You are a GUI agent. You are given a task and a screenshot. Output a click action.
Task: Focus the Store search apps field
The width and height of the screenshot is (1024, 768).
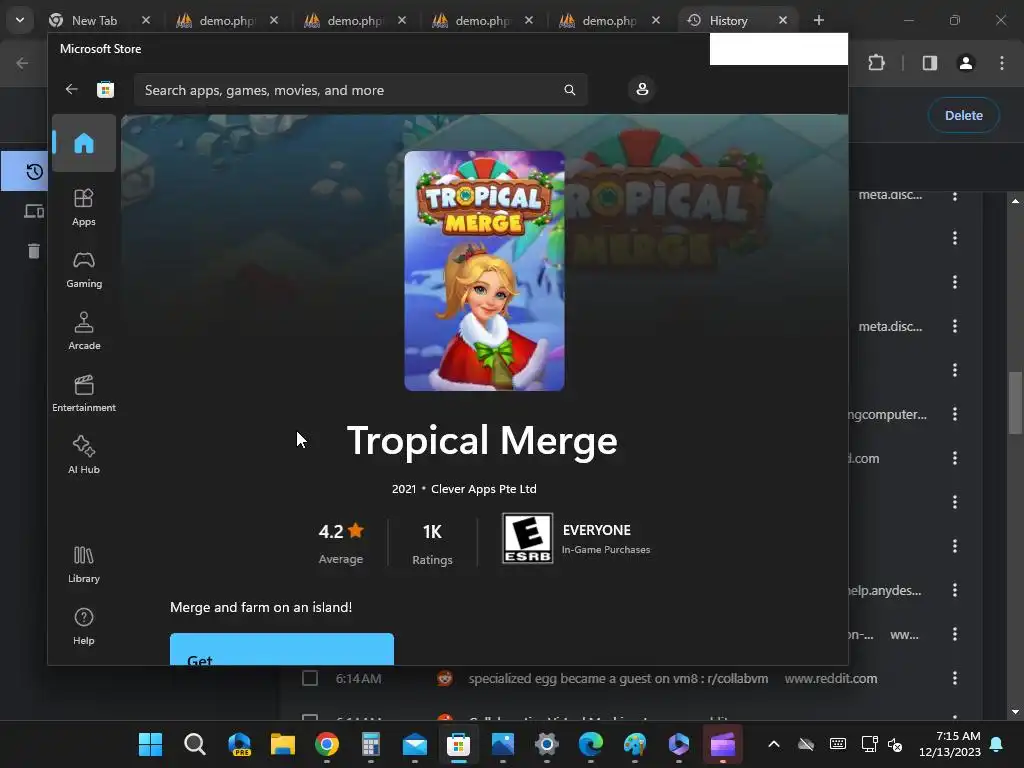pos(360,90)
